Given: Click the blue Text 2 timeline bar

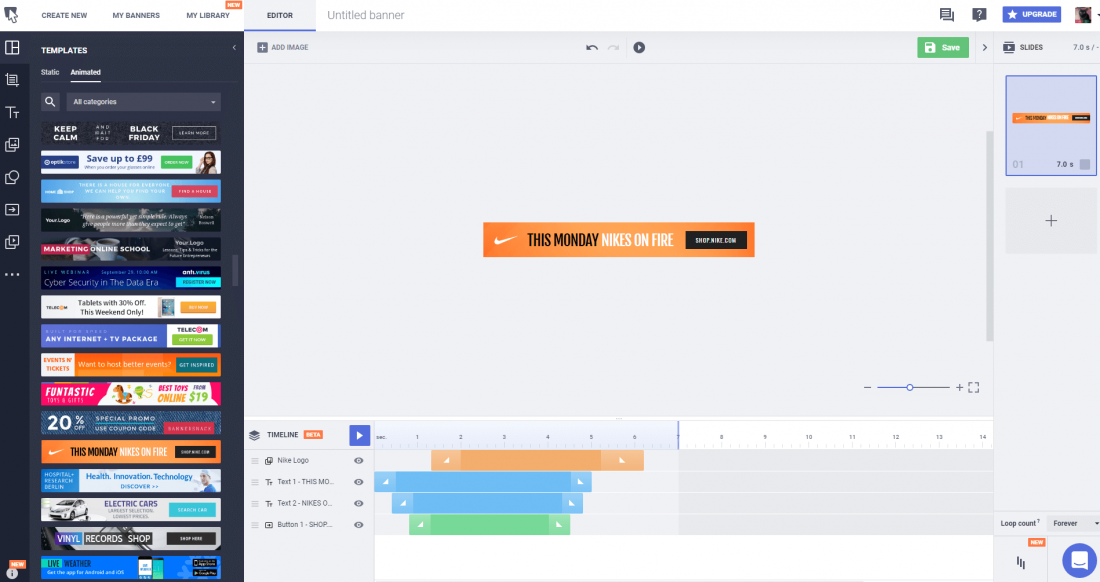Looking at the screenshot, I should [487, 503].
